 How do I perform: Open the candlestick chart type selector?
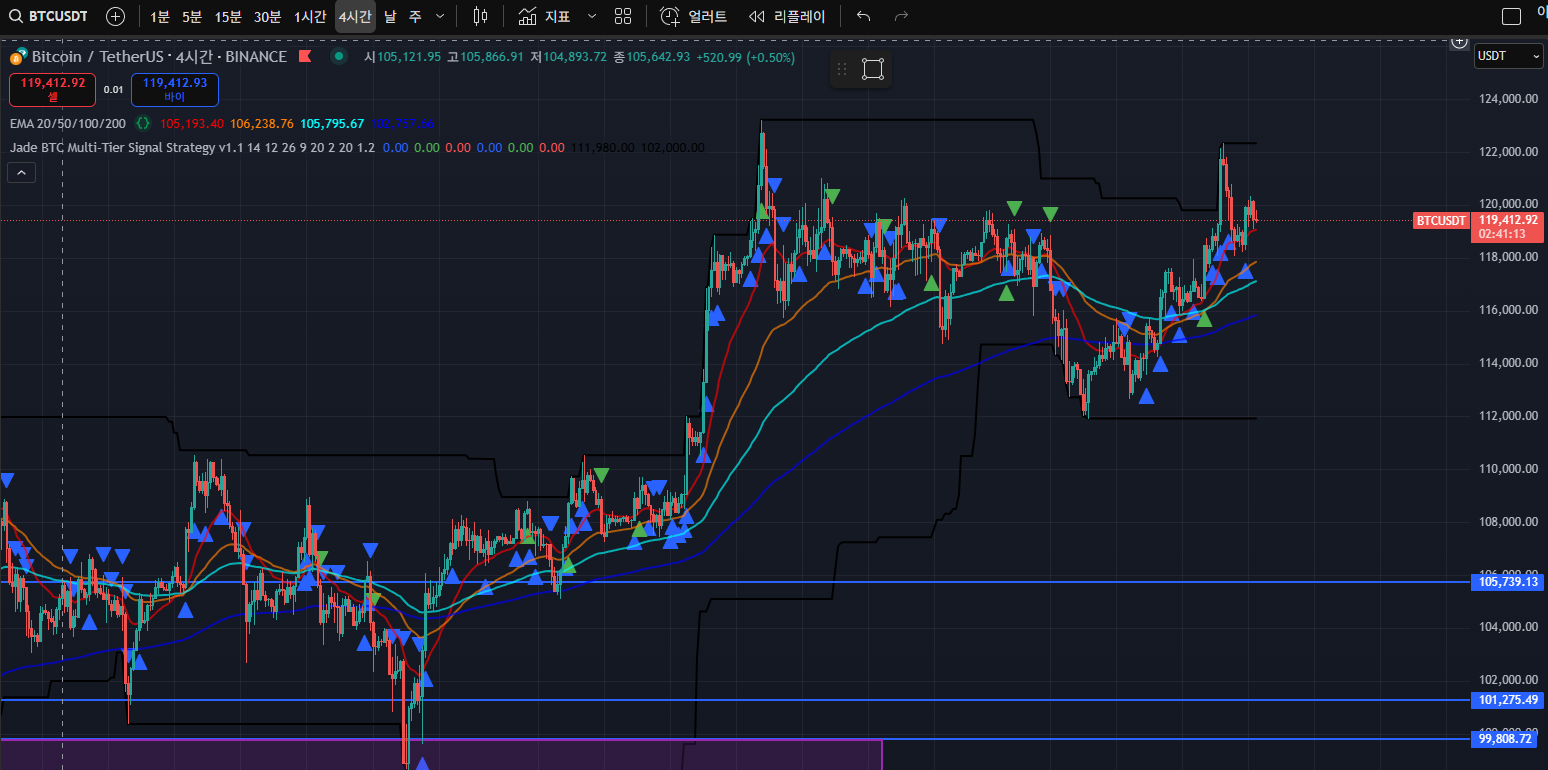tap(481, 16)
